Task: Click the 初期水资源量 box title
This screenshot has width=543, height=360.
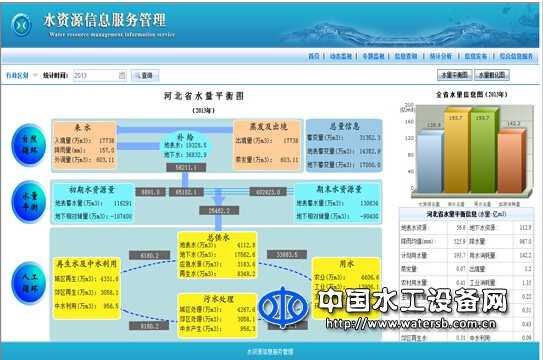Action: [x=92, y=190]
